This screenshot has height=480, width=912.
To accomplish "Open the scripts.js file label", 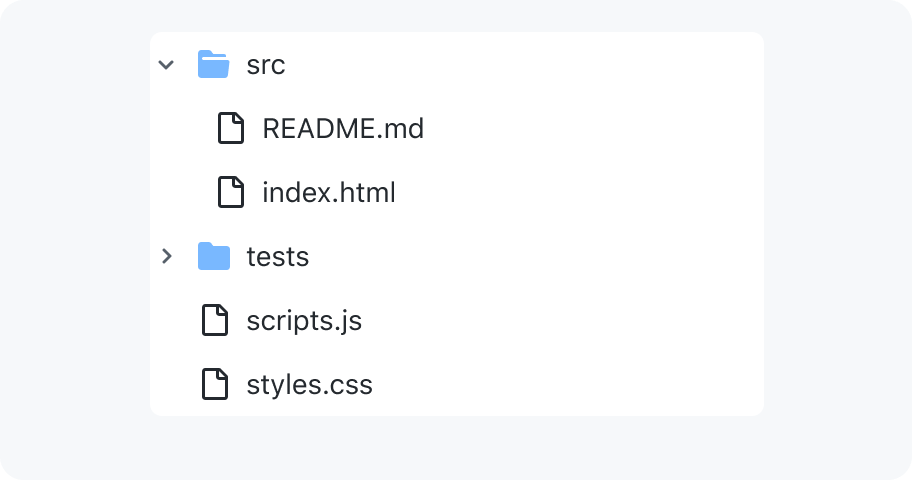I will (x=304, y=321).
